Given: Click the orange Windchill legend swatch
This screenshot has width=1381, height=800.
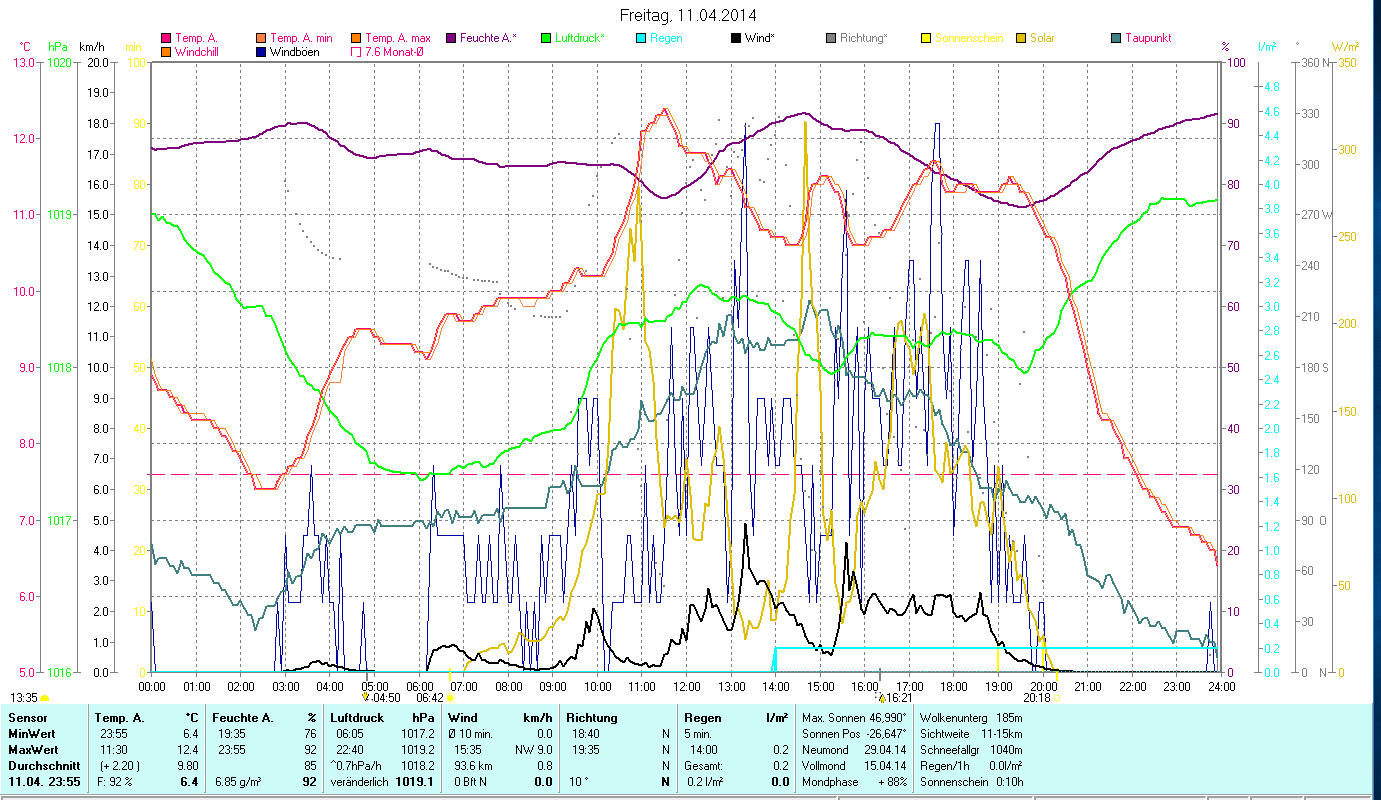Looking at the screenshot, I should pos(166,51).
